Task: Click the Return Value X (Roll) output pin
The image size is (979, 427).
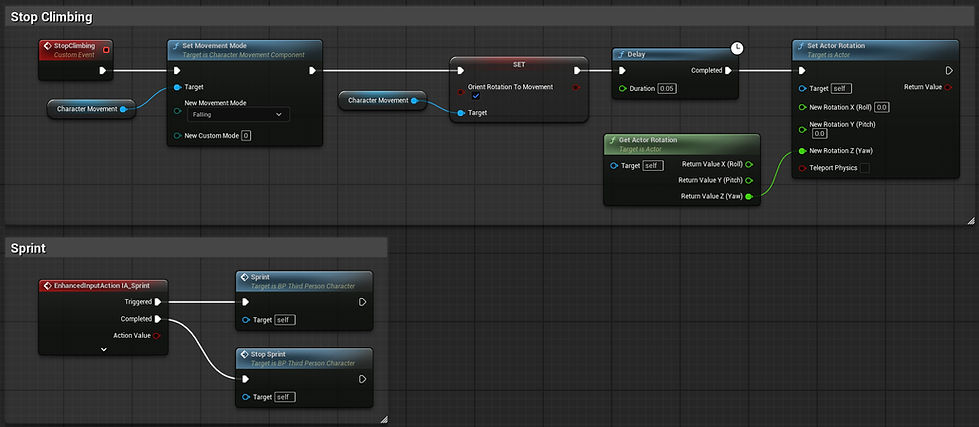Action: 749,165
